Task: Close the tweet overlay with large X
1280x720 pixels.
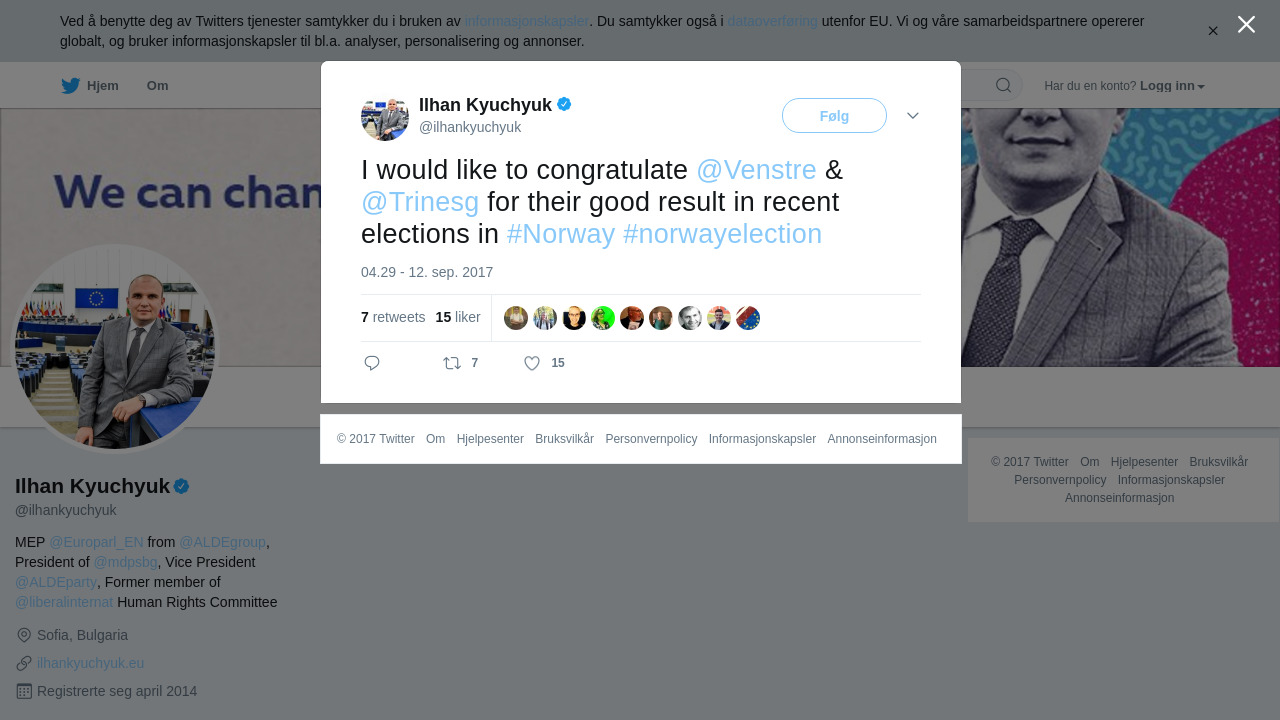Action: click(1246, 25)
